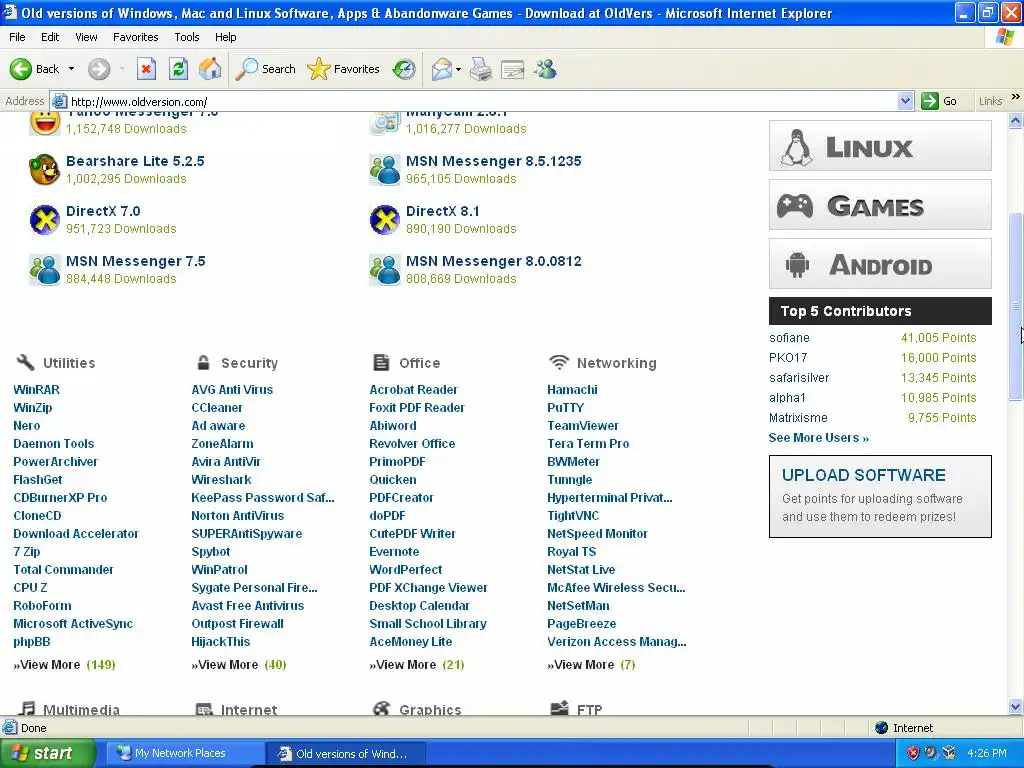
Task: Open the PDFCreator link
Action: [x=401, y=498]
